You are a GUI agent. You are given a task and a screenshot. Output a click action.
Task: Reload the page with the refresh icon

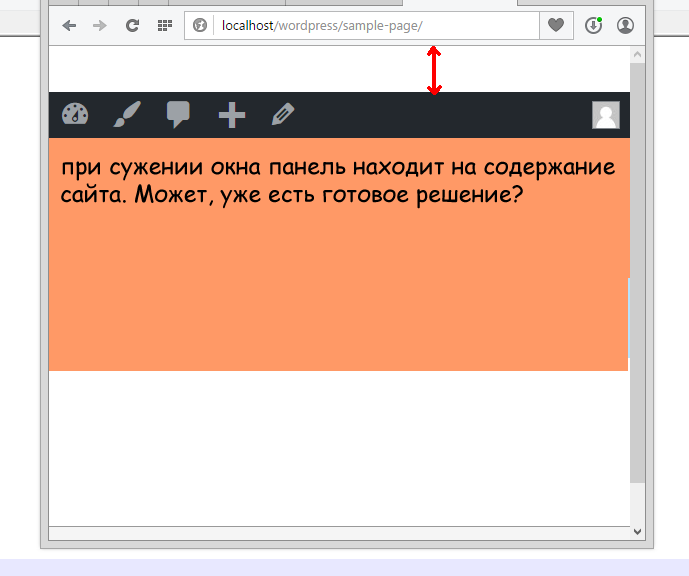pyautogui.click(x=132, y=25)
